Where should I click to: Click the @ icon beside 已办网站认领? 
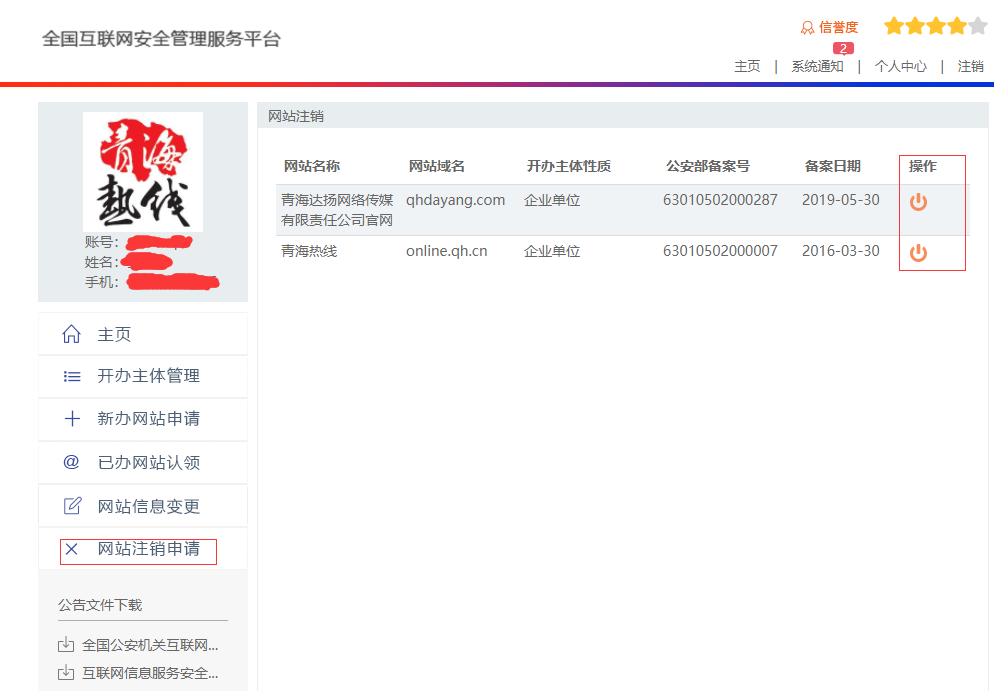pyautogui.click(x=71, y=462)
